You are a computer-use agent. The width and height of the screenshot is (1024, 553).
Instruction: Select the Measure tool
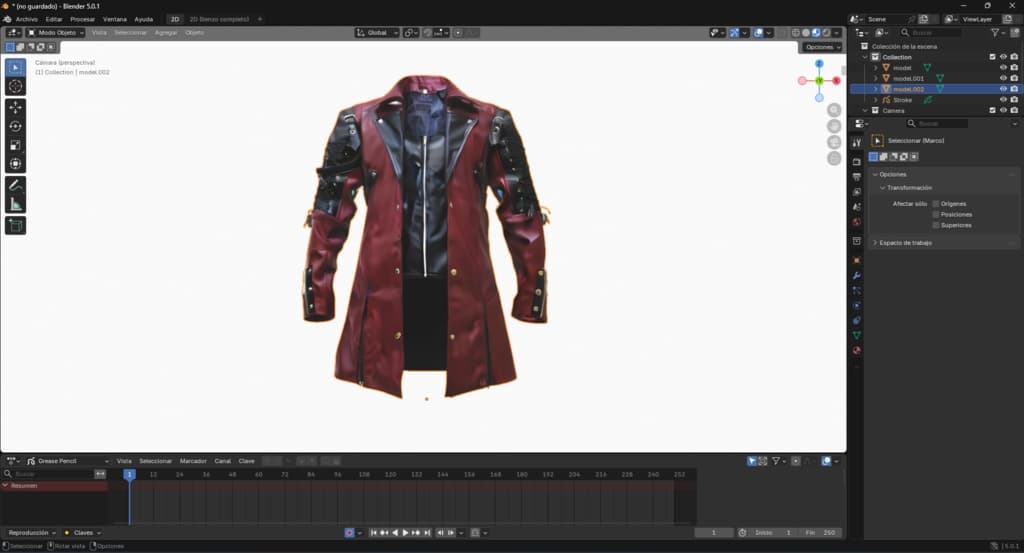16,204
